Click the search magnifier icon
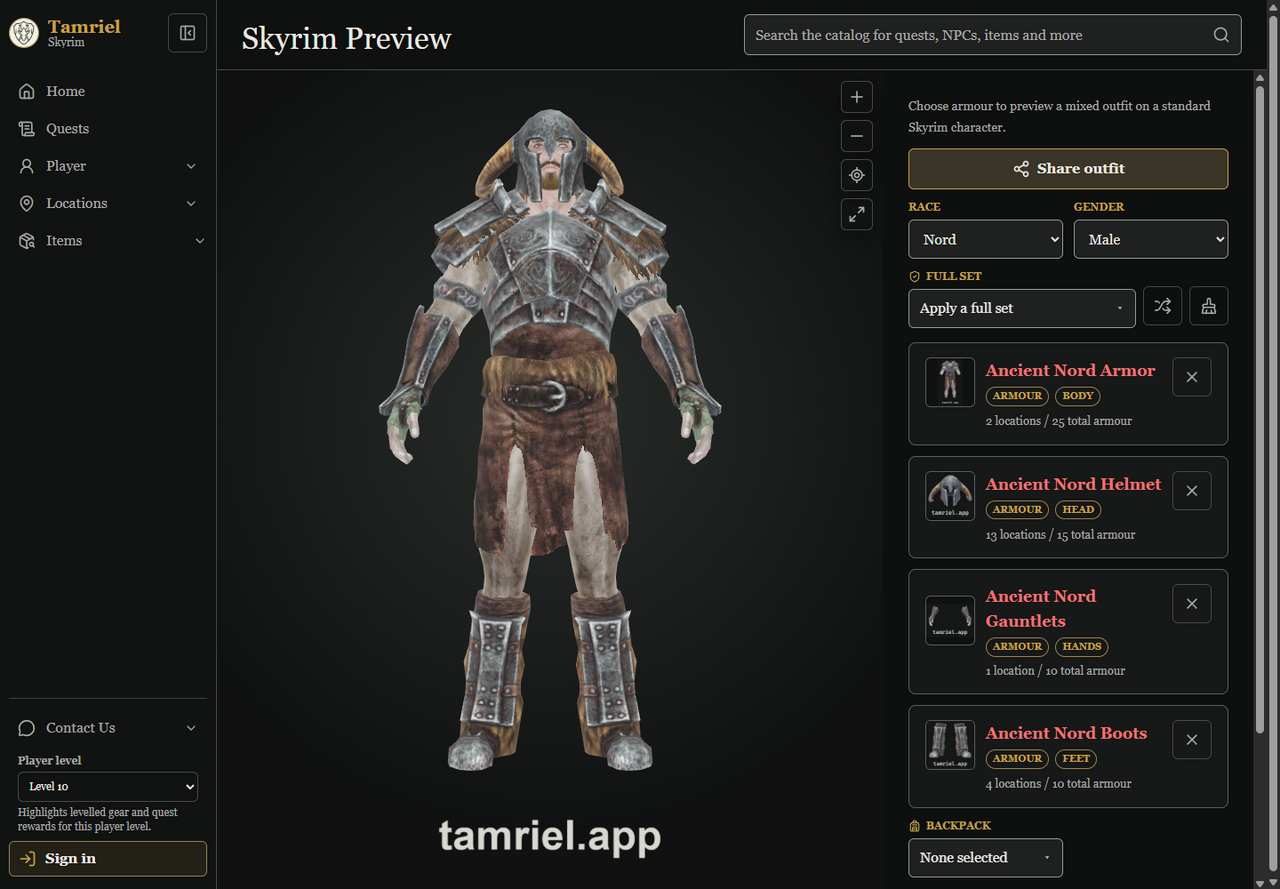Image resolution: width=1280 pixels, height=889 pixels. [1221, 35]
